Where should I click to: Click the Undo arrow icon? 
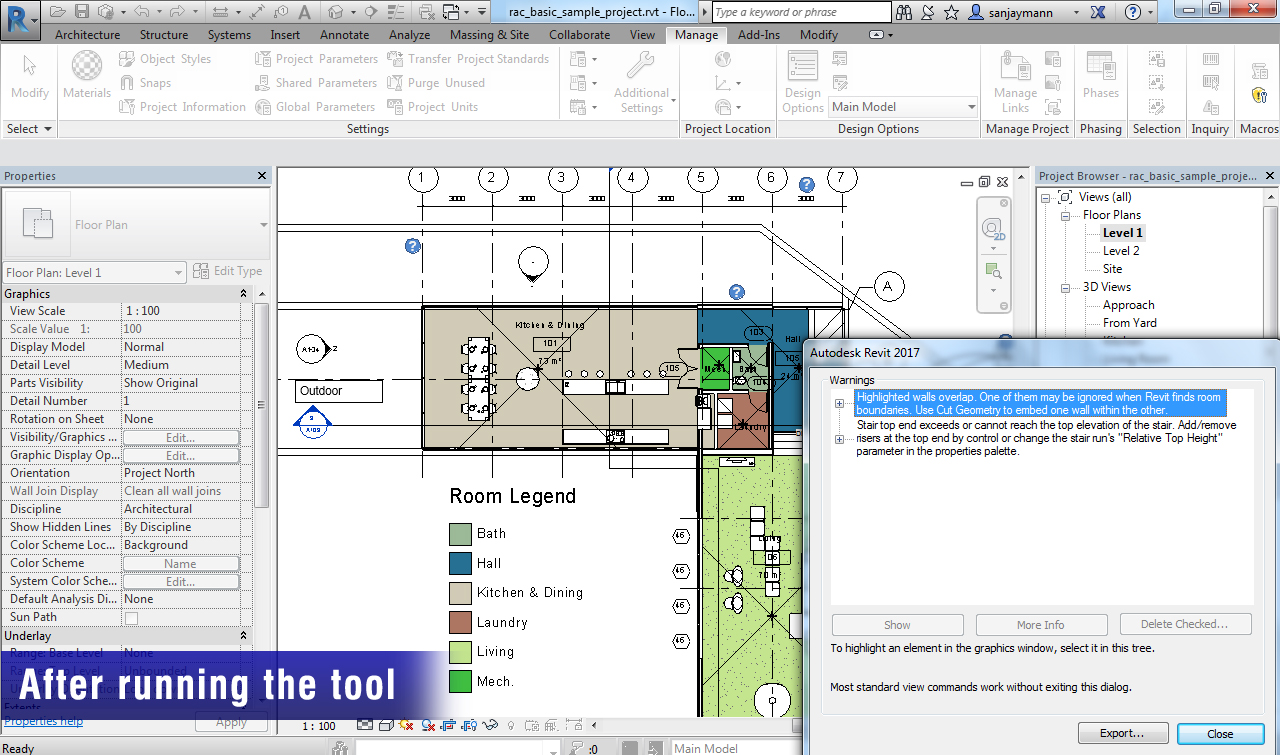click(x=141, y=12)
